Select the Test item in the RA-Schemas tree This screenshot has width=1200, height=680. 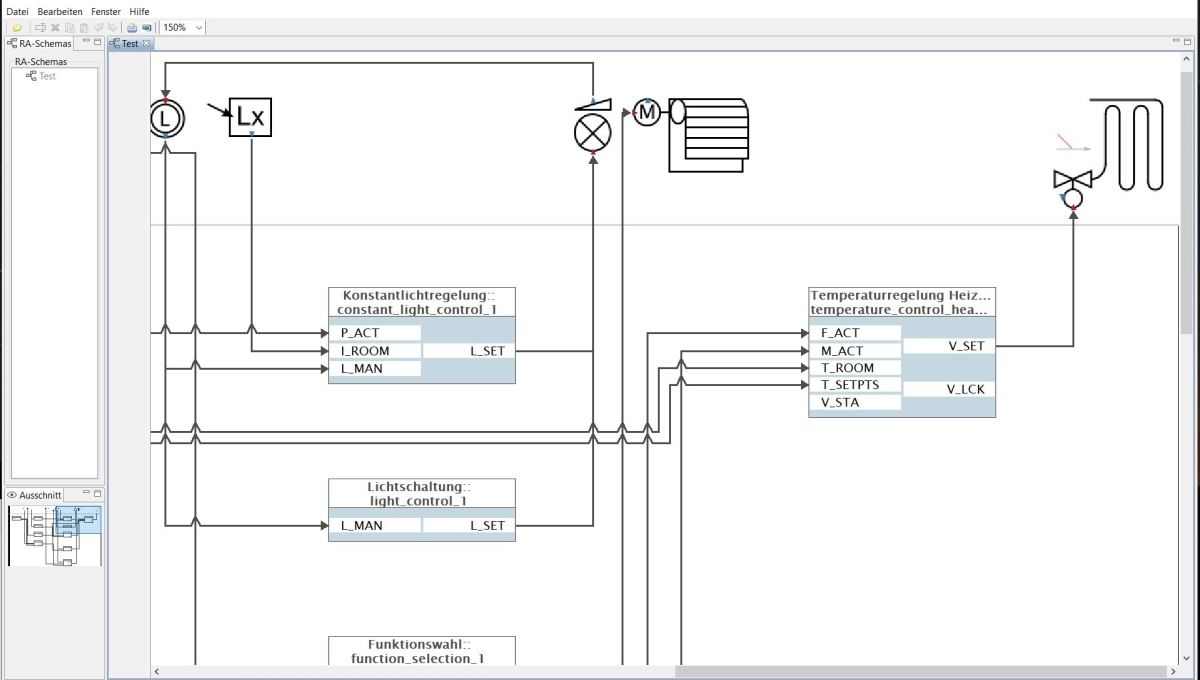pos(47,76)
